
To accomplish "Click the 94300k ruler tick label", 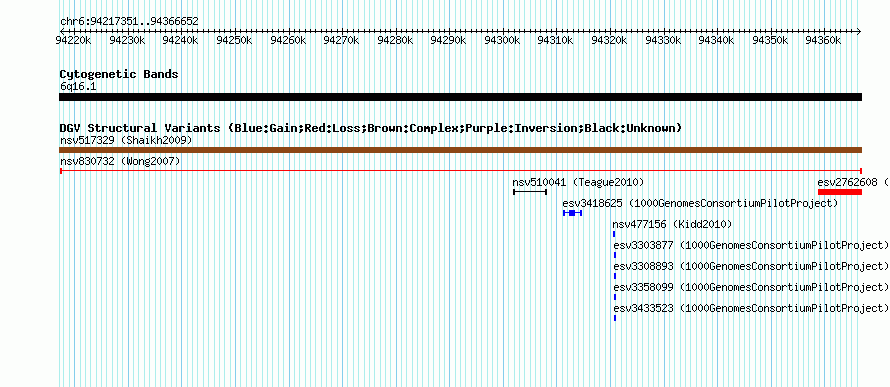I will click(502, 40).
